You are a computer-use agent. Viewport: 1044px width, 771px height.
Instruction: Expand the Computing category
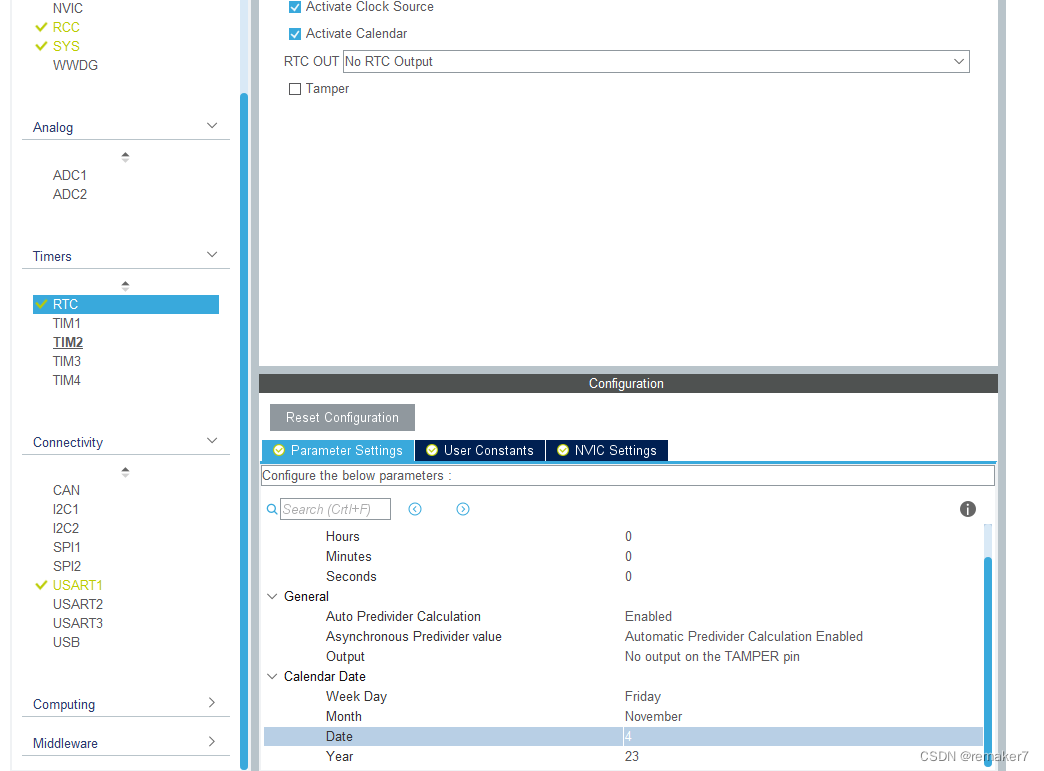(x=212, y=703)
